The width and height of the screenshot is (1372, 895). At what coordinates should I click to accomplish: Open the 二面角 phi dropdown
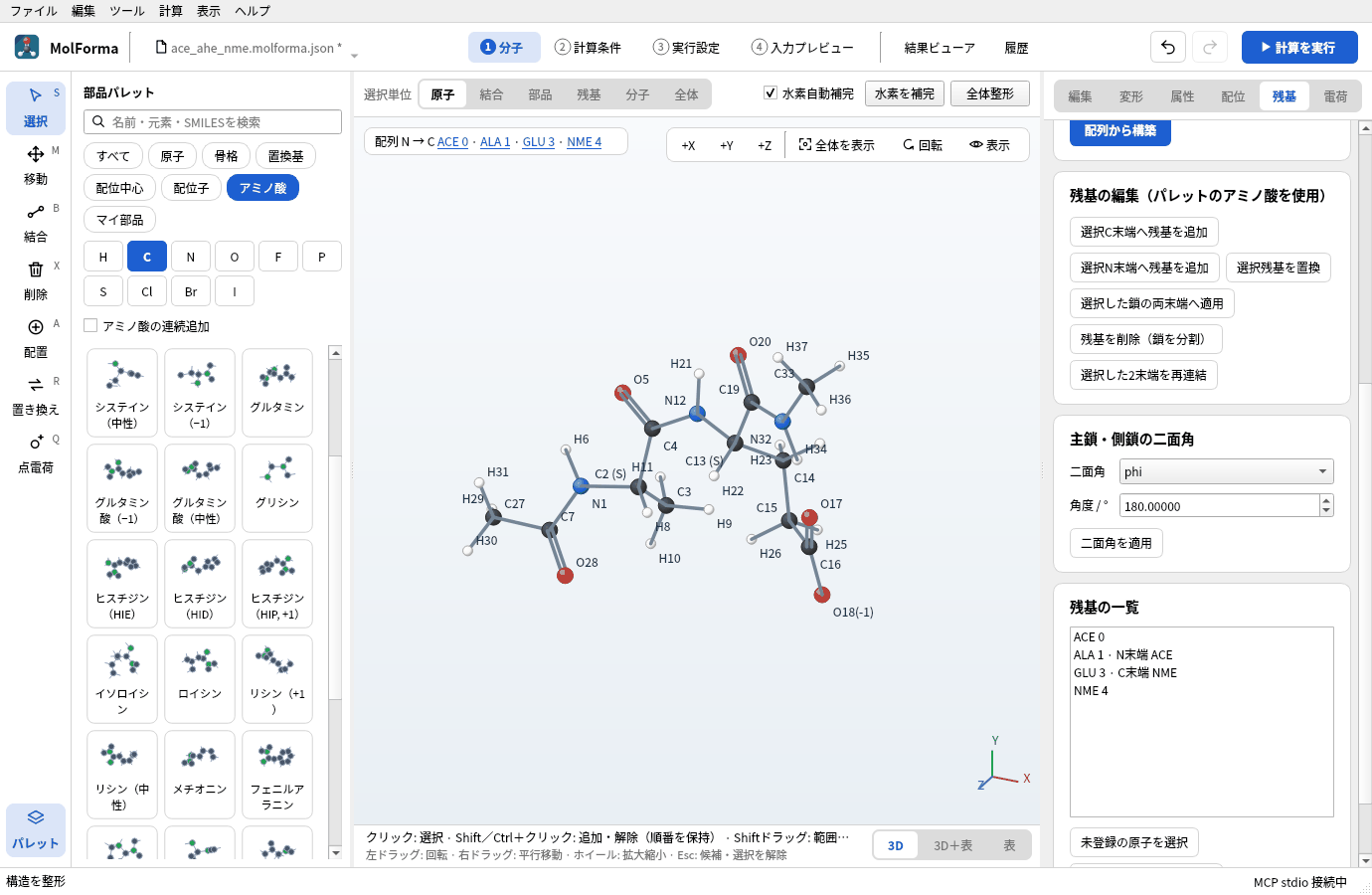pyautogui.click(x=1226, y=471)
